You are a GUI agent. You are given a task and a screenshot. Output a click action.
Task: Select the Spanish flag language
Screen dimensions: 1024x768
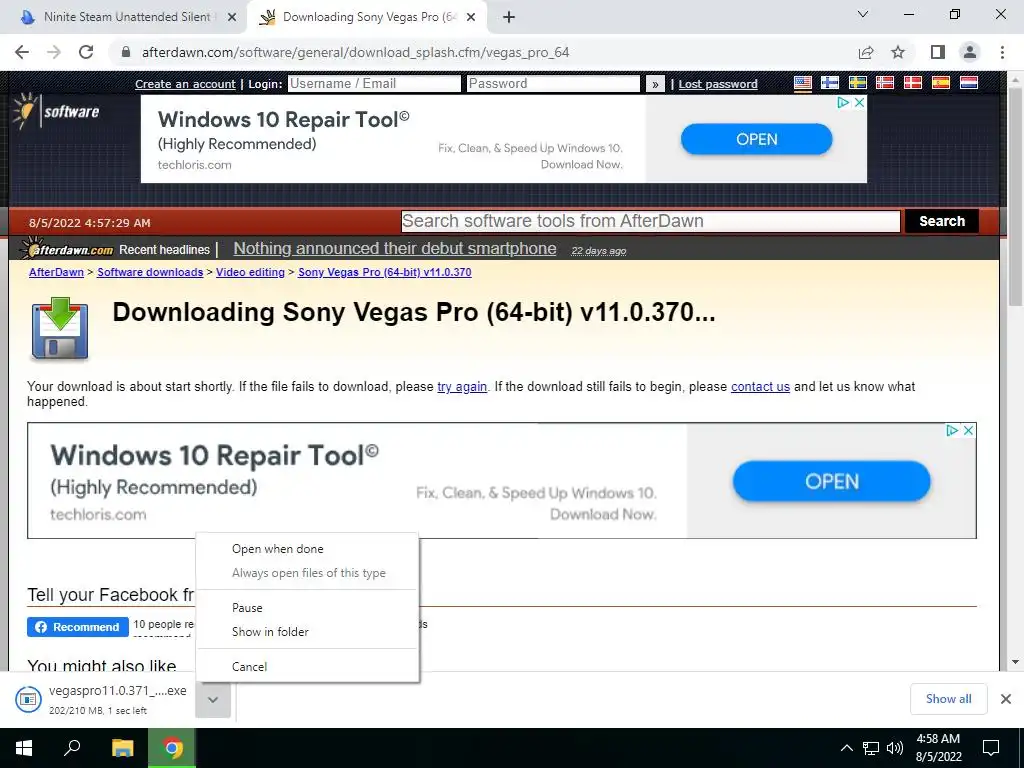940,83
